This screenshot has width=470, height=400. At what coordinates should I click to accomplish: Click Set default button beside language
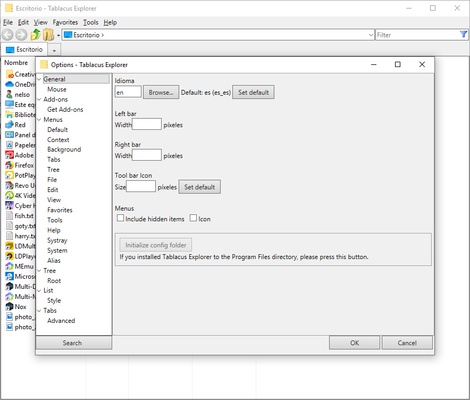tap(253, 92)
